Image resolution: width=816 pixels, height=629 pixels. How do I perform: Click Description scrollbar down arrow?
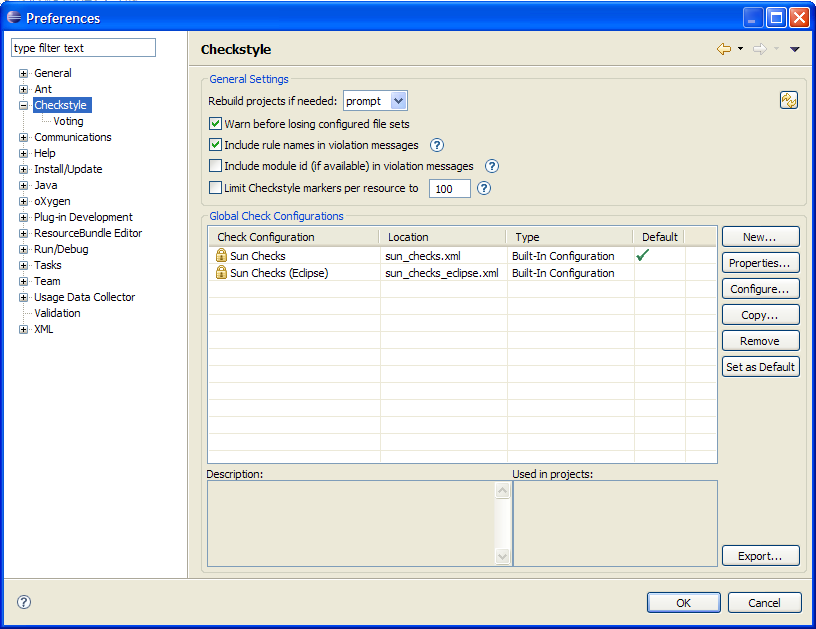point(502,556)
